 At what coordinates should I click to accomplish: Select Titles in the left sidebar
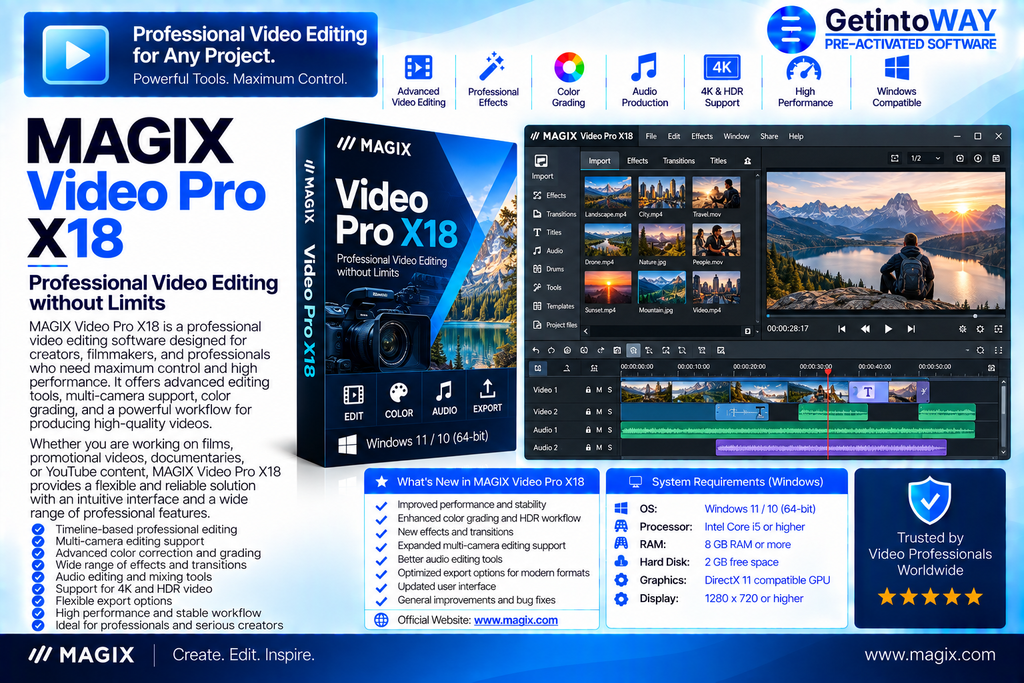(547, 232)
